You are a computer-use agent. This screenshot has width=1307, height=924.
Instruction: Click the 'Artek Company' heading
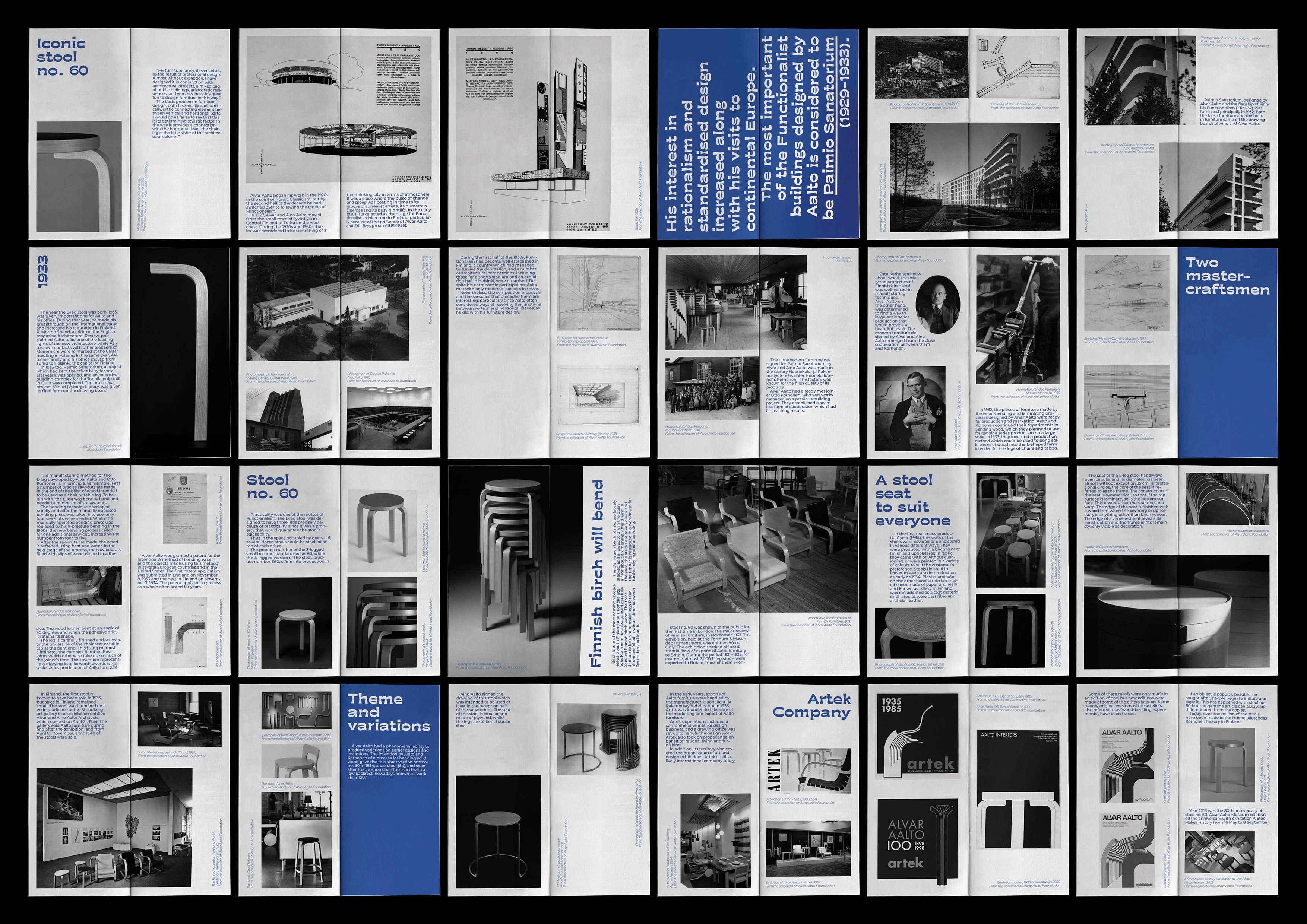(x=812, y=705)
